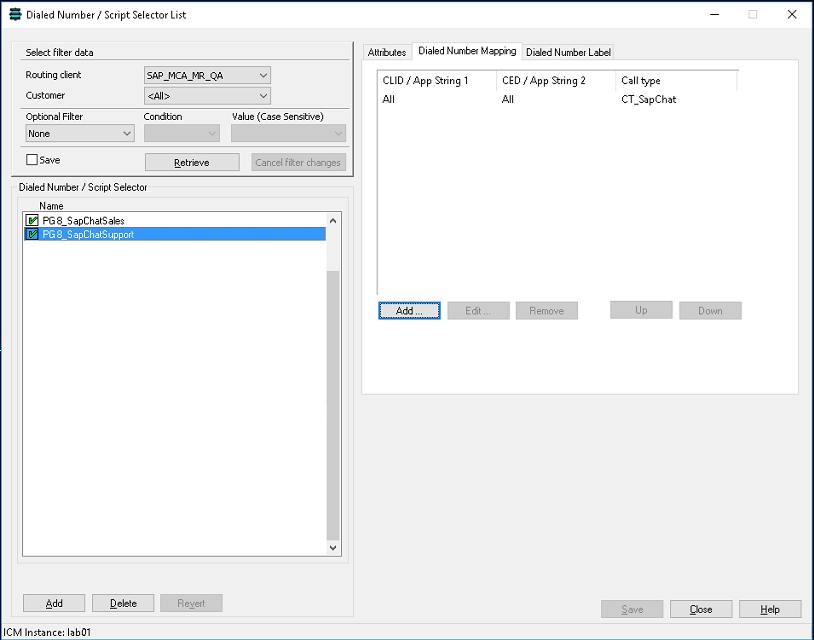The image size is (814, 640).
Task: Click the Revert button
Action: point(192,603)
